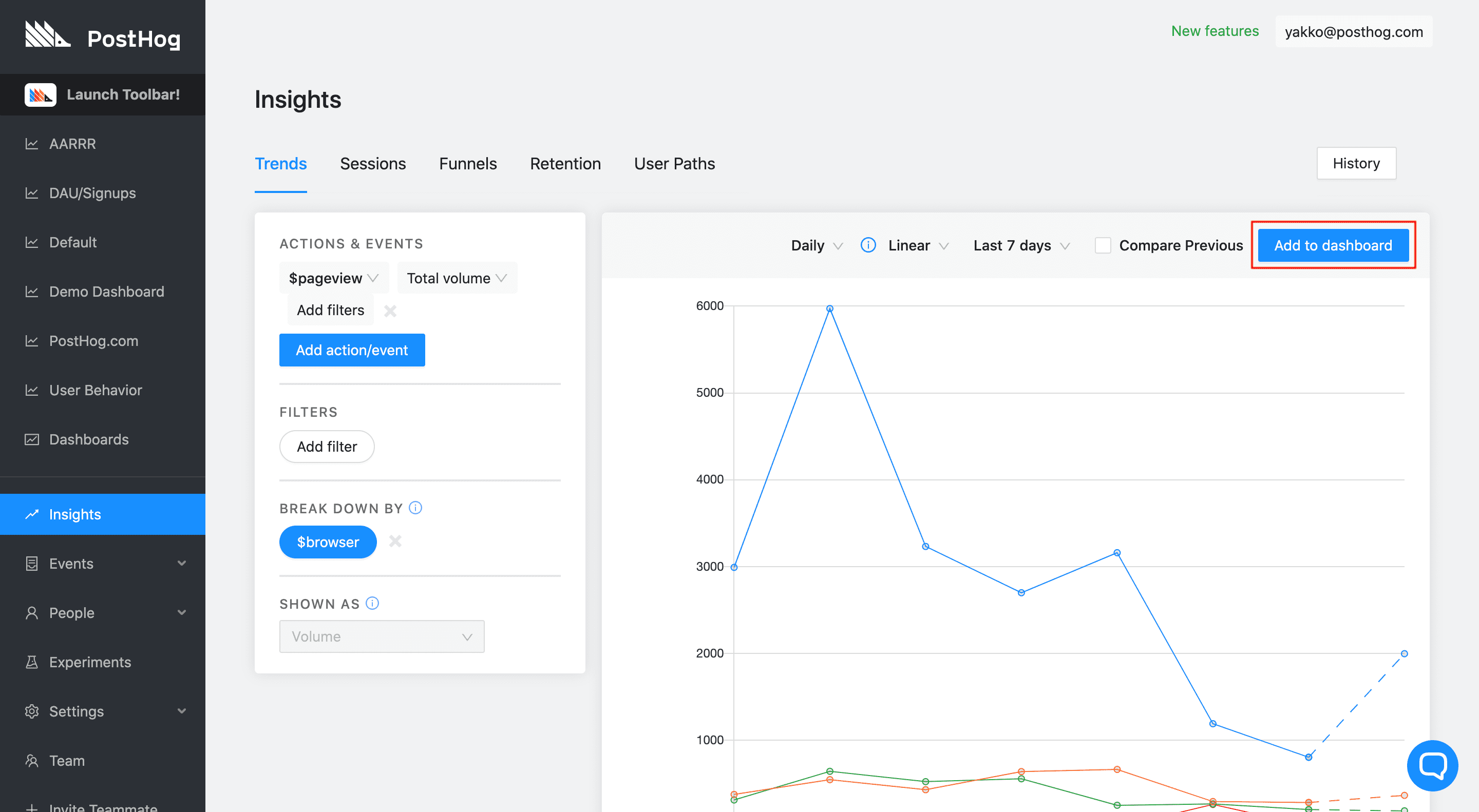Image resolution: width=1479 pixels, height=812 pixels.
Task: Open the Total volume dropdown
Action: coord(457,278)
